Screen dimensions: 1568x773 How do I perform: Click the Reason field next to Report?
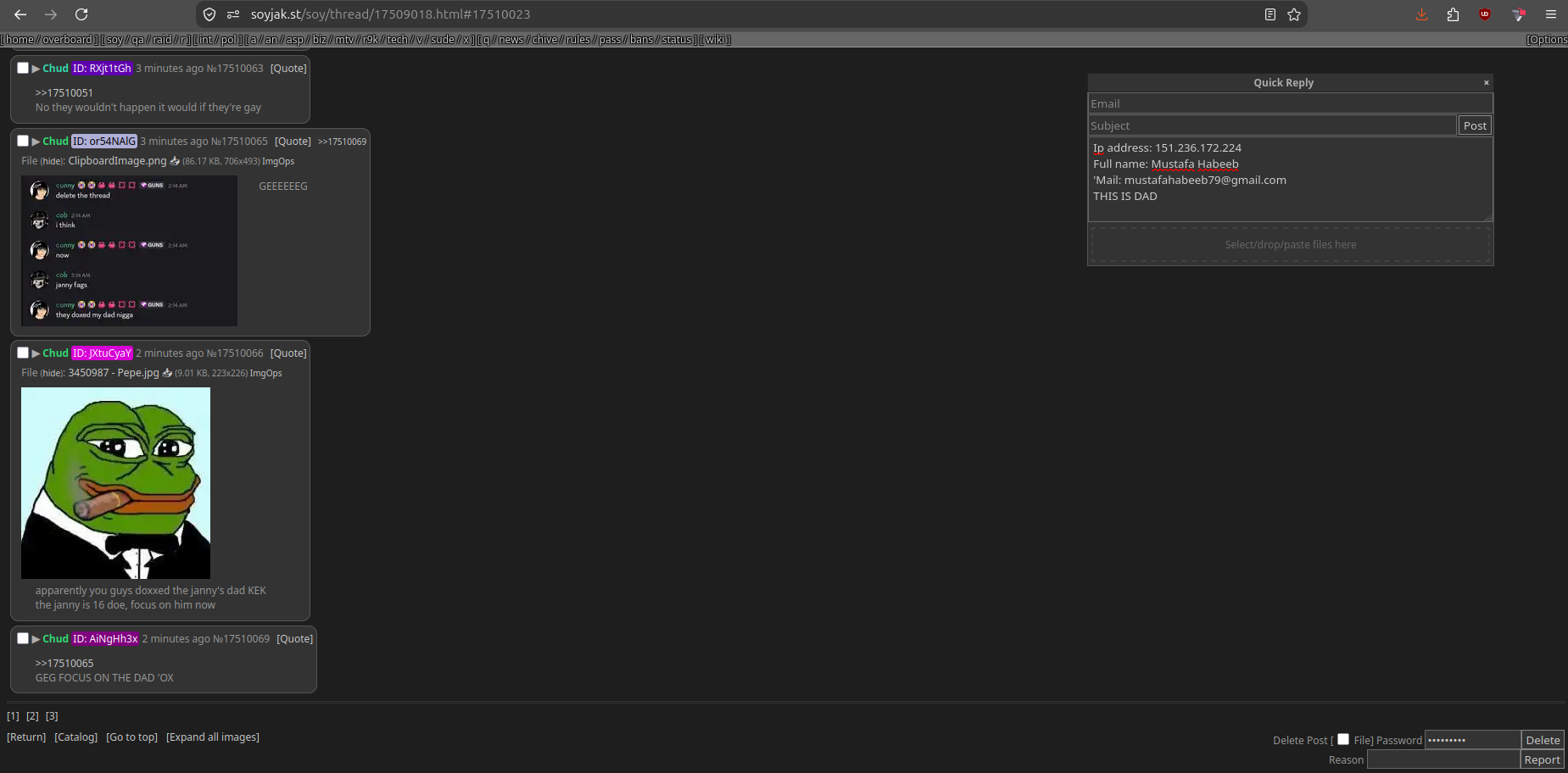coord(1443,760)
